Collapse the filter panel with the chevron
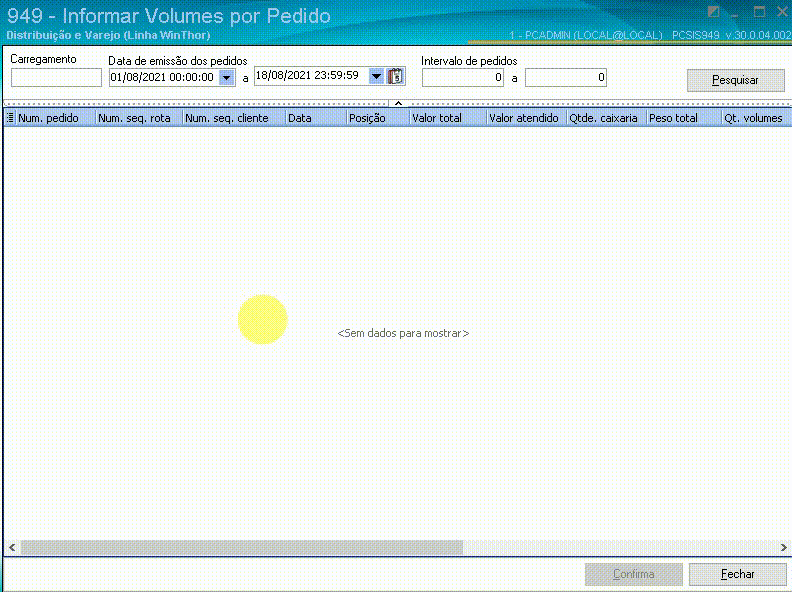792x592 pixels. (x=398, y=103)
